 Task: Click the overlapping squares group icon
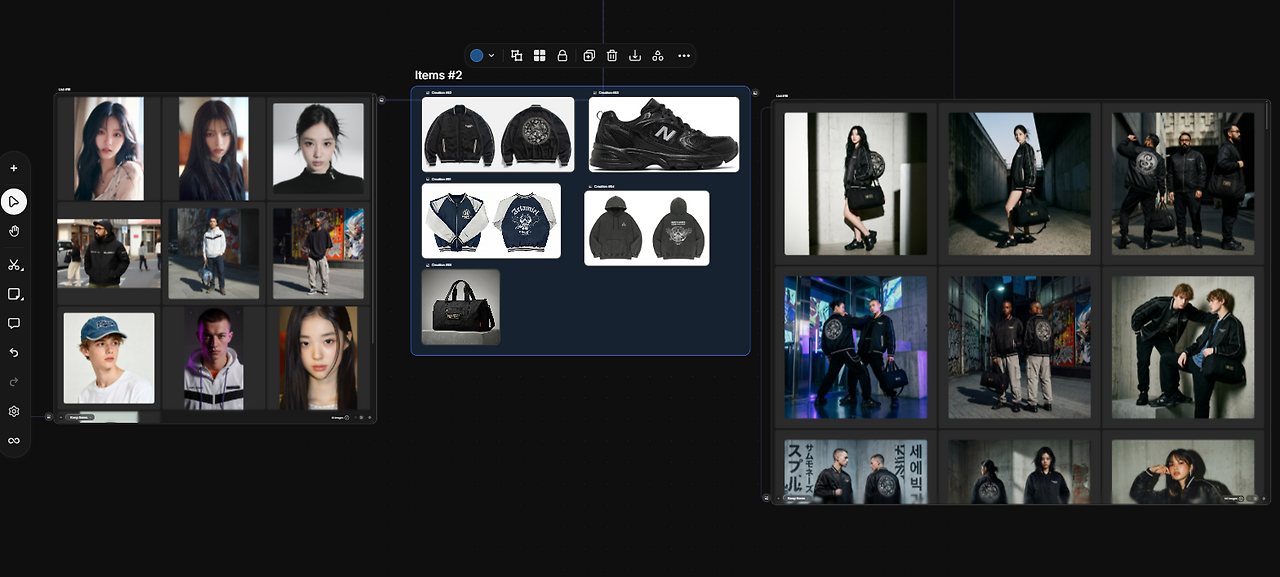(517, 56)
